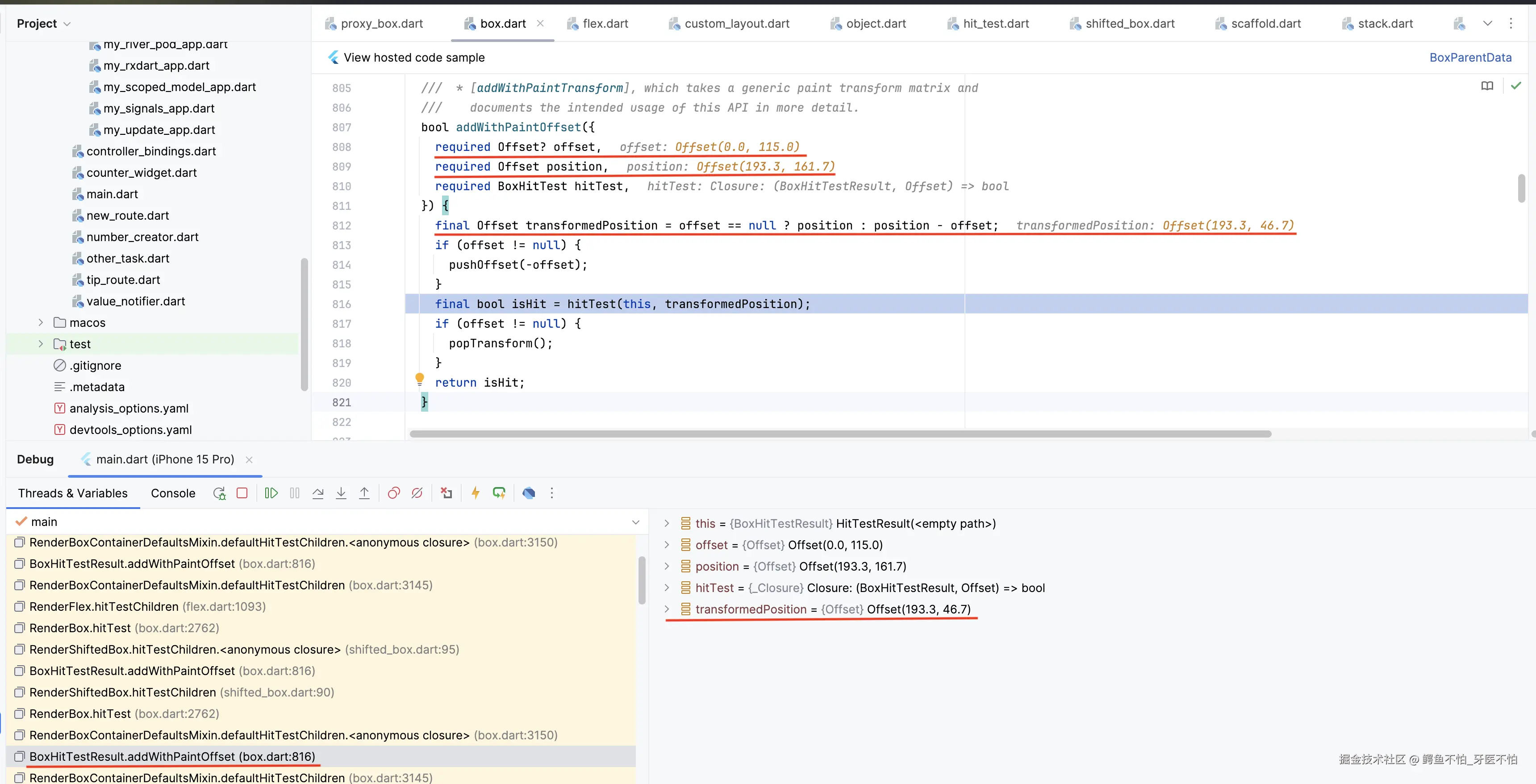The height and width of the screenshot is (784, 1536).
Task: Open View Breakpoints dialog
Action: pos(393,493)
